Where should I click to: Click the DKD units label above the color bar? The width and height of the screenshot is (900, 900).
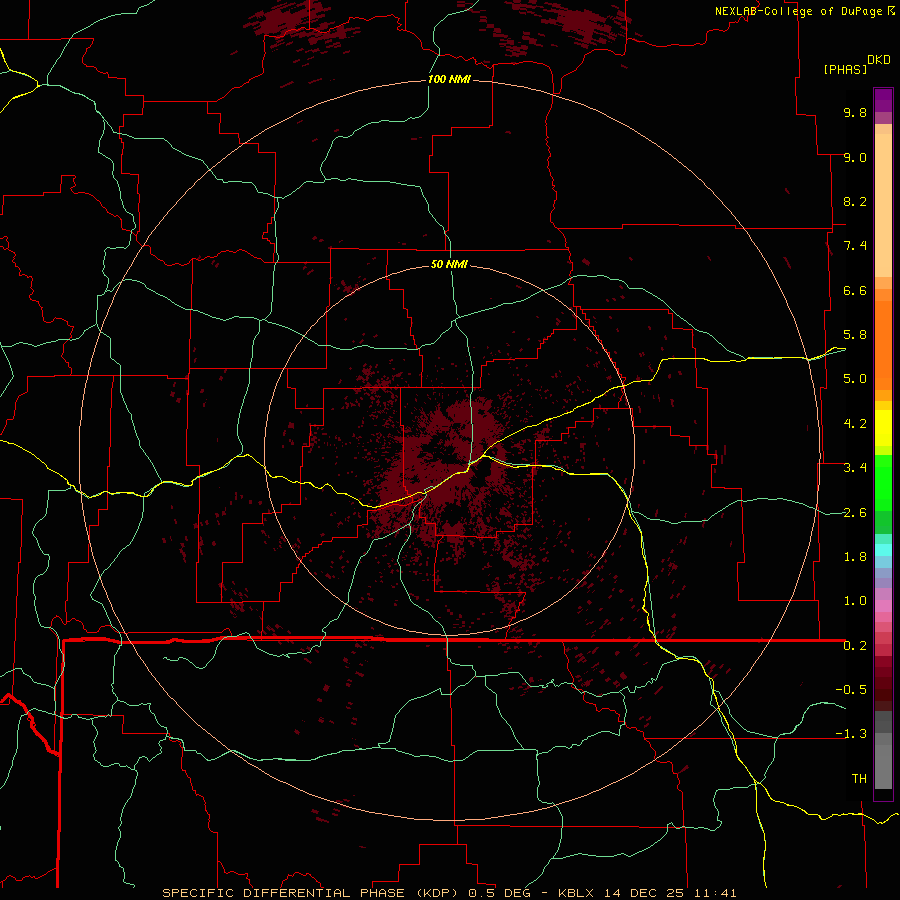[879, 60]
